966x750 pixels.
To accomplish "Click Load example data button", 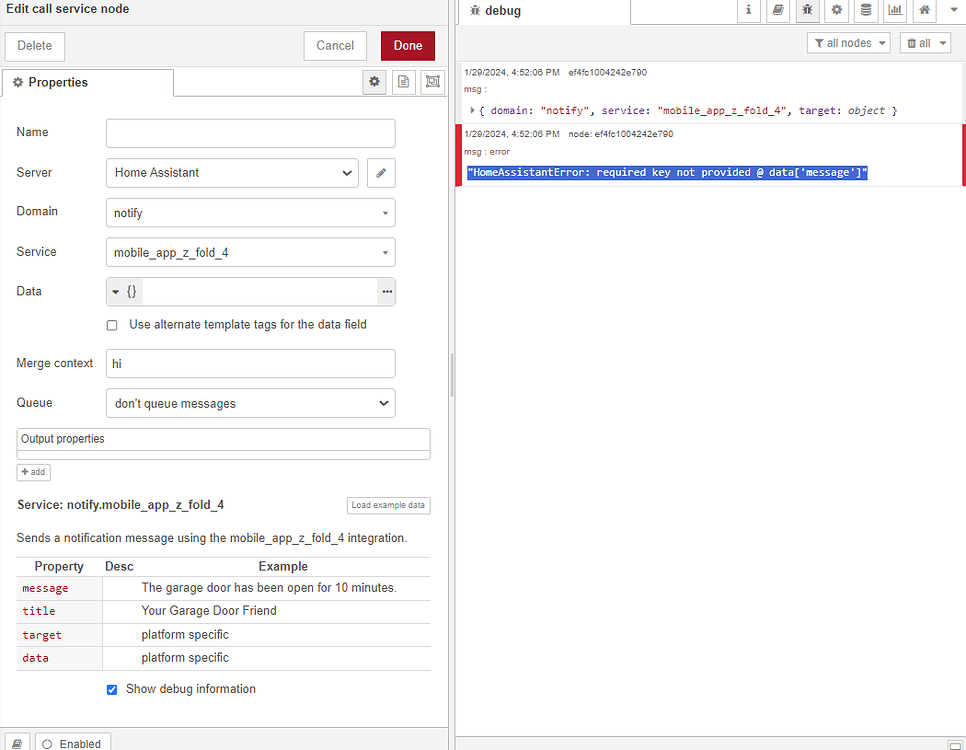I will (x=388, y=505).
